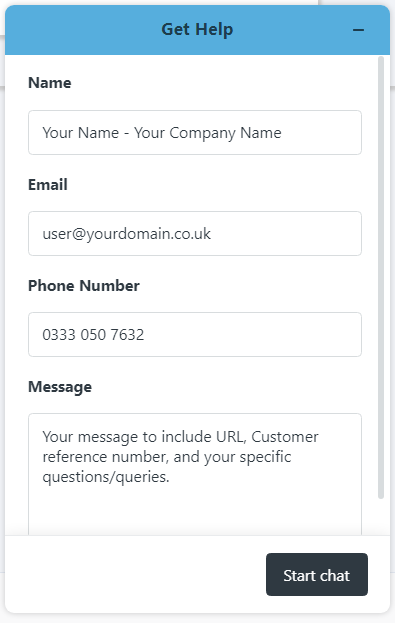Image resolution: width=395 pixels, height=623 pixels.
Task: Click the empty footer area beside Start chat
Action: (x=135, y=575)
